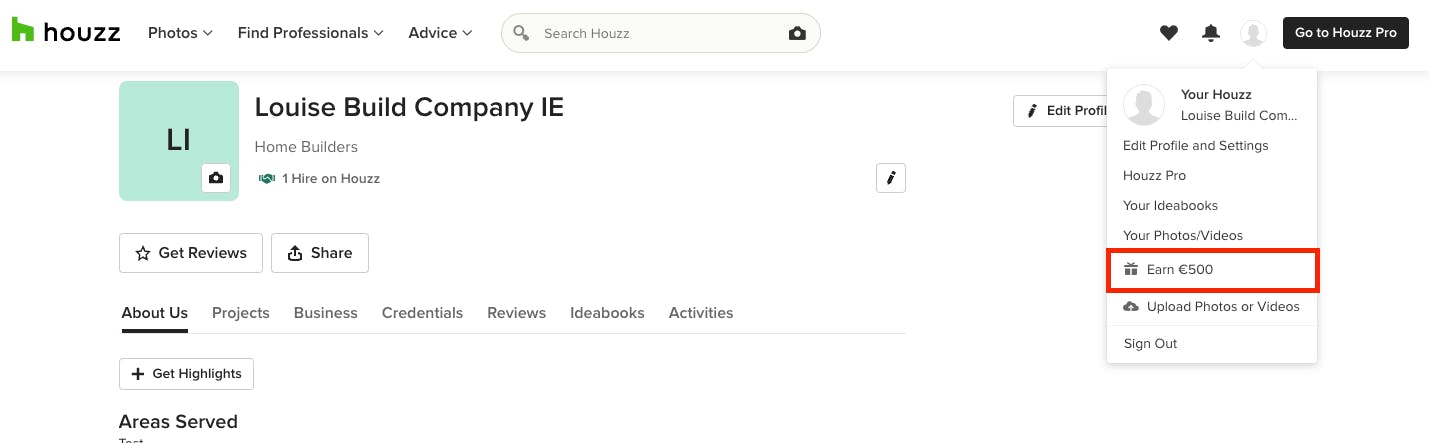Open notifications bell
Image resolution: width=1429 pixels, height=443 pixels.
click(1211, 33)
